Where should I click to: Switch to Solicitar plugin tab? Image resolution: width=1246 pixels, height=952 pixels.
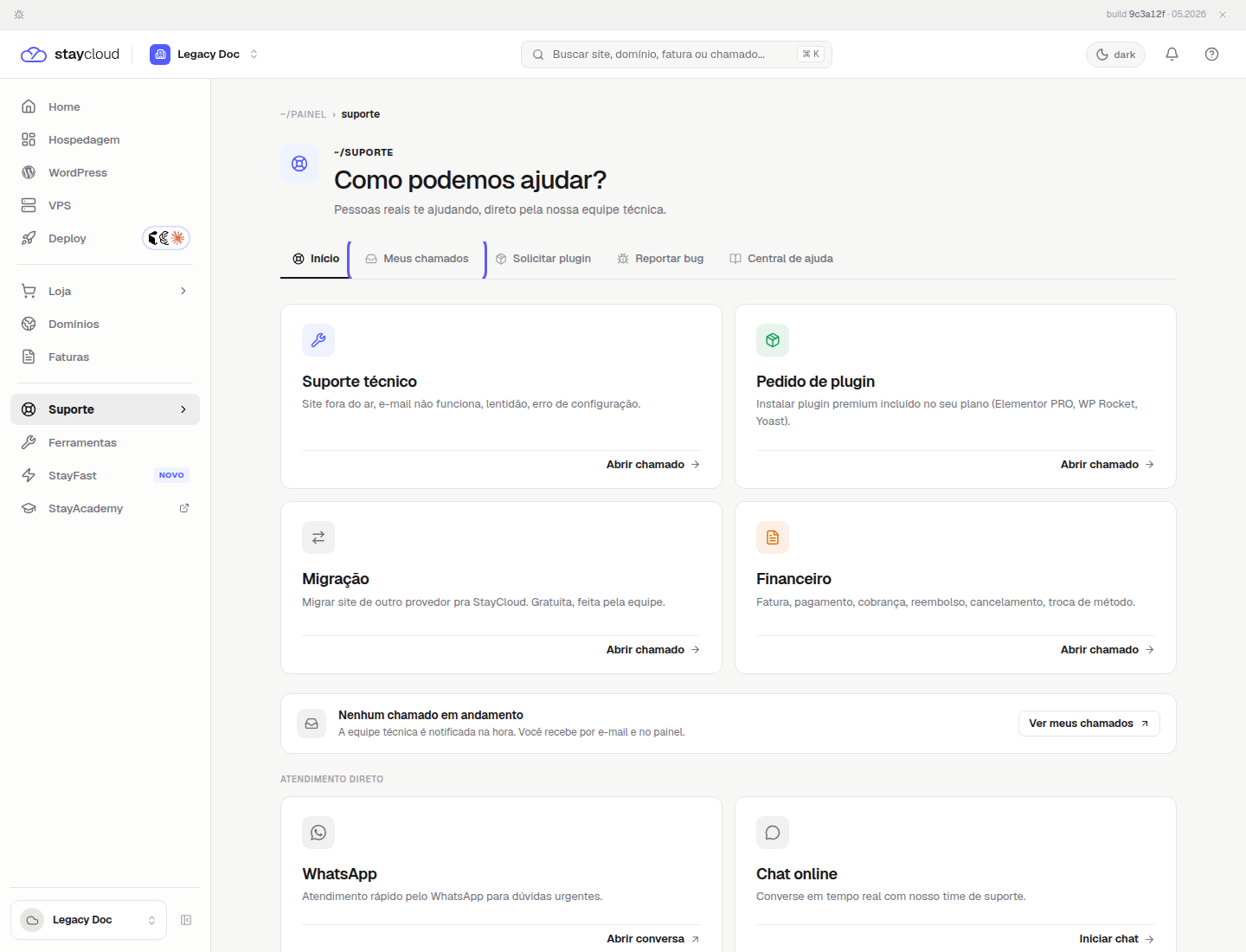543,259
